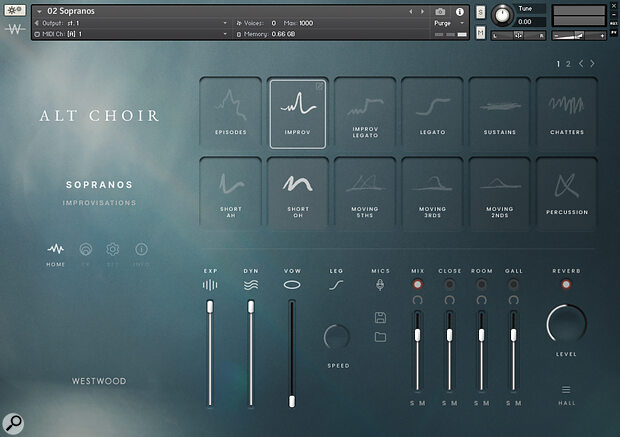Expand the Output routing dropdown
Viewport: 620px width, 437px height.
coord(224,21)
